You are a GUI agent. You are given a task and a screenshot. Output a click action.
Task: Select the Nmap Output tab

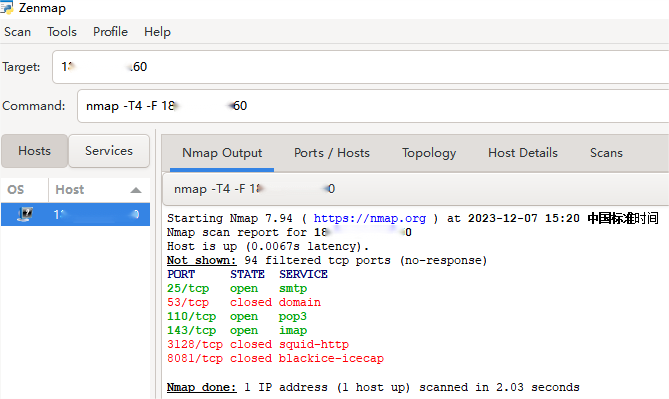click(222, 153)
